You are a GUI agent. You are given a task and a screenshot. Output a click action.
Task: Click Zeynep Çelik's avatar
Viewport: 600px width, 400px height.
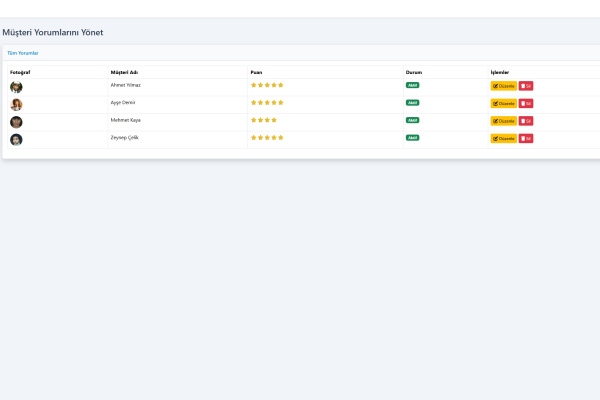pos(16,139)
